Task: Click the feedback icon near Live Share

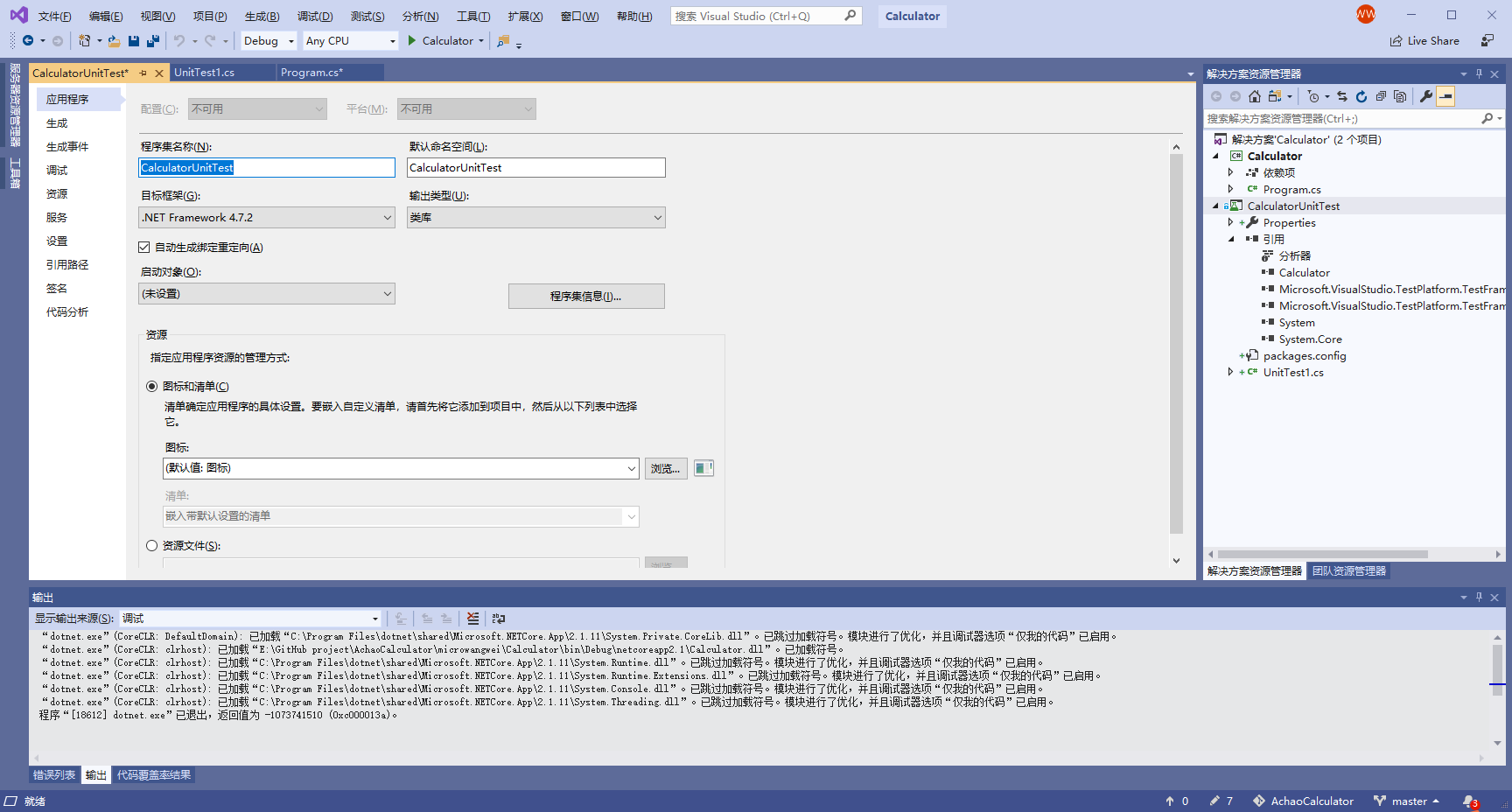Action: [x=1487, y=40]
